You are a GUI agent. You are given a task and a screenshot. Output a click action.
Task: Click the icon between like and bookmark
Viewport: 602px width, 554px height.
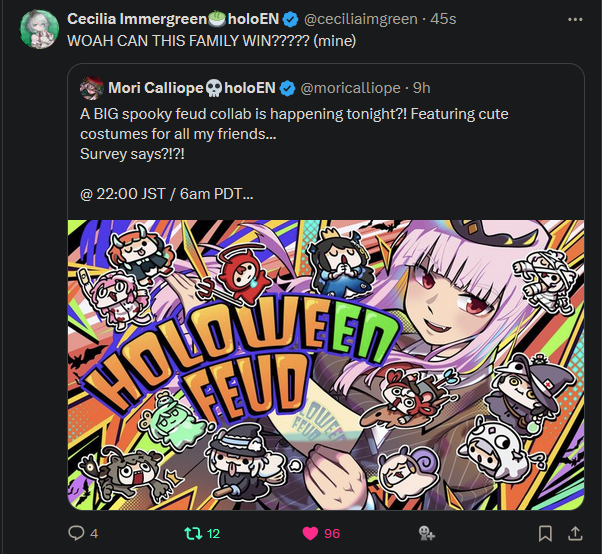pos(424,533)
